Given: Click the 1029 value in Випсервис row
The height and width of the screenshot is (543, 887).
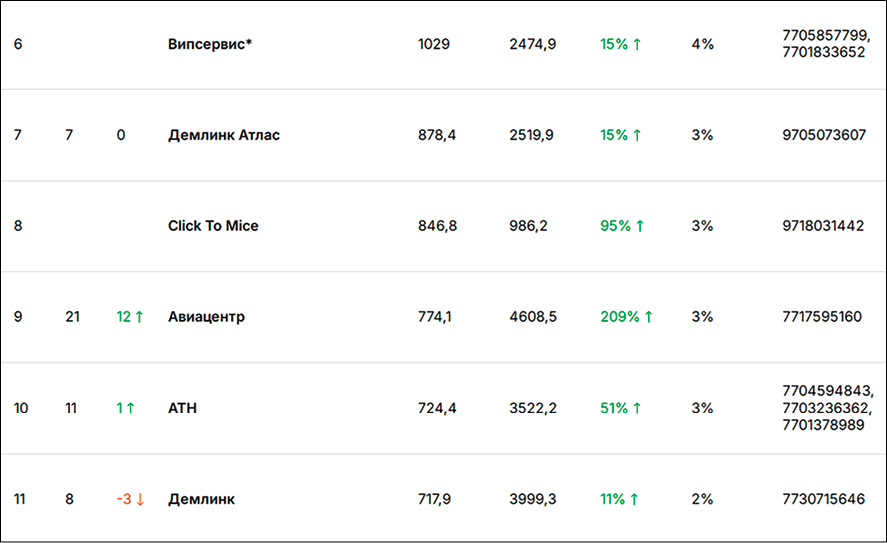Looking at the screenshot, I should (434, 44).
